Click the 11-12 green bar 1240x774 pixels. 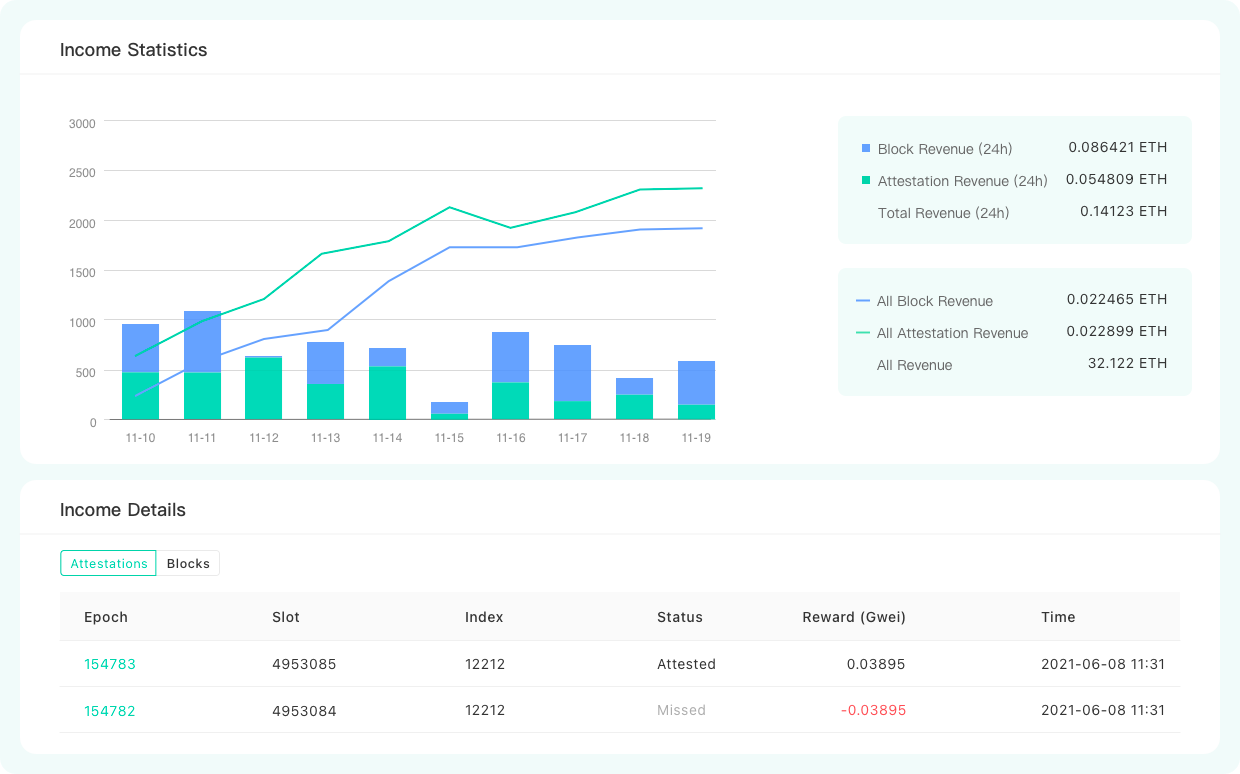click(264, 388)
